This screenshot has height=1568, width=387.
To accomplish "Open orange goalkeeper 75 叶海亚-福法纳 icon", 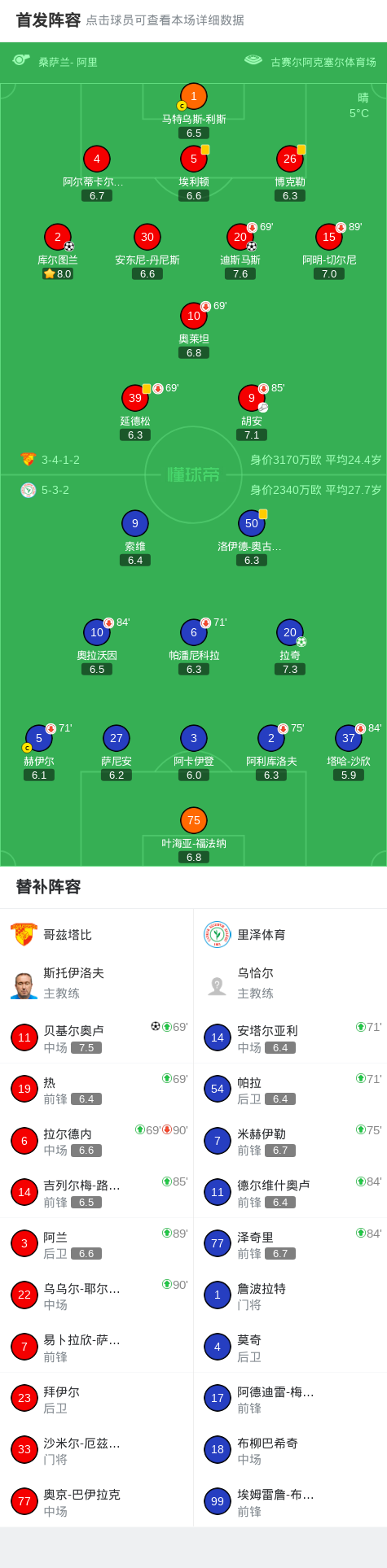I will (x=194, y=820).
